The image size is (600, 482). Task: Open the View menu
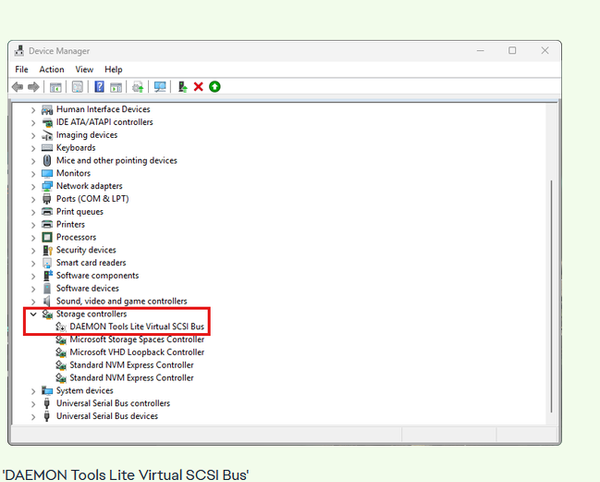(84, 69)
